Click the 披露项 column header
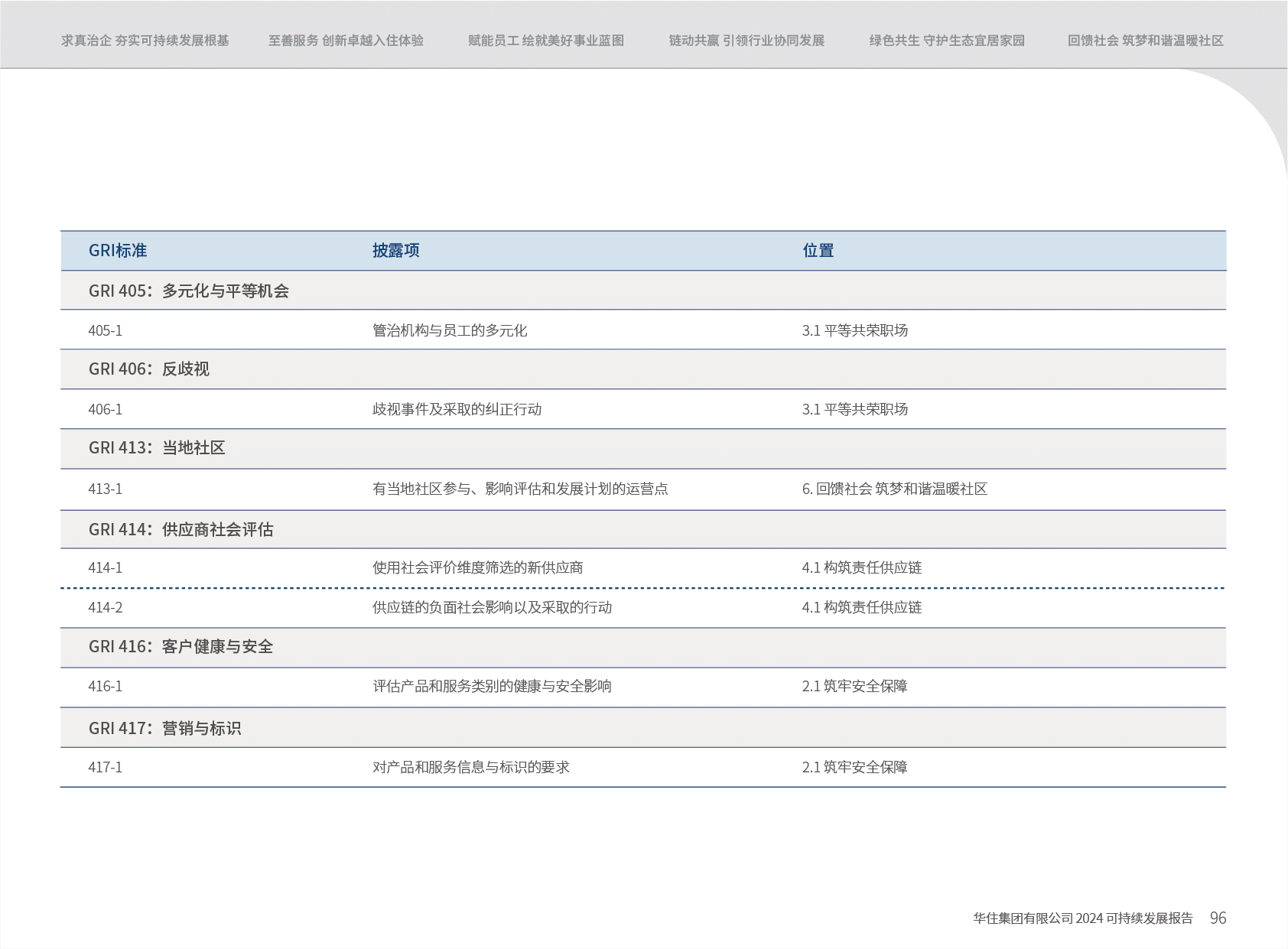 pyautogui.click(x=395, y=251)
